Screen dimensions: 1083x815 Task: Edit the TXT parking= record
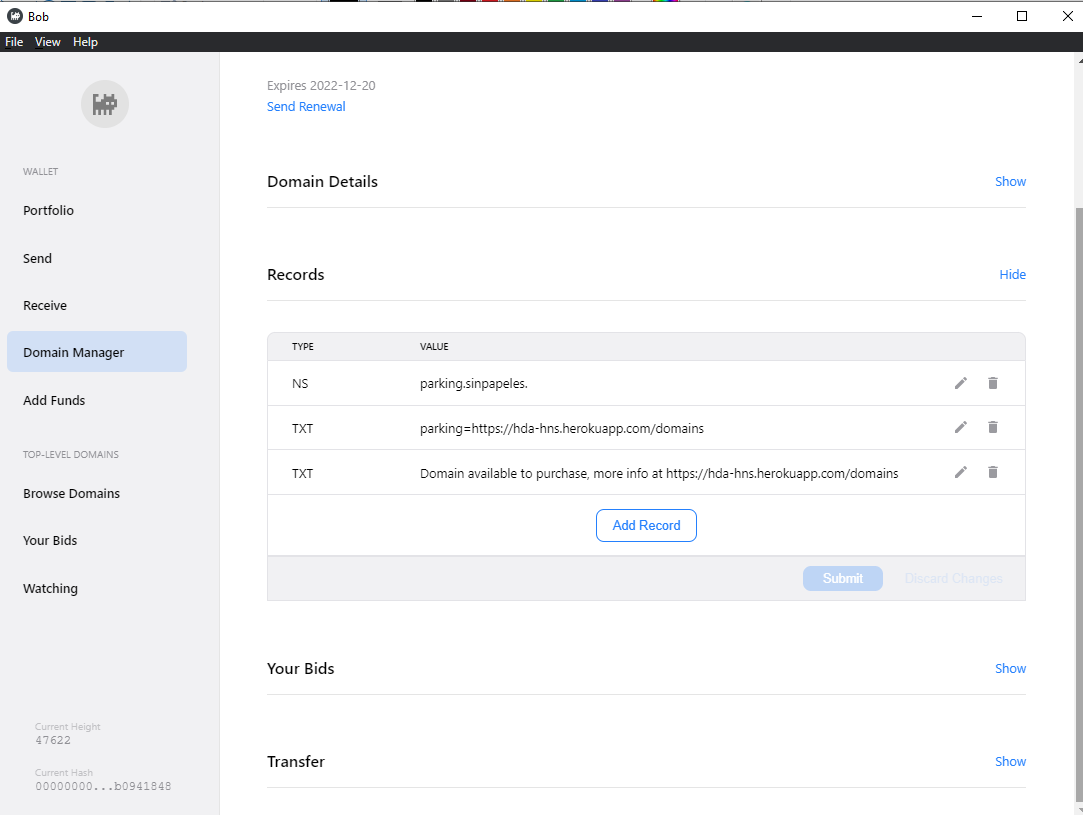(x=961, y=427)
